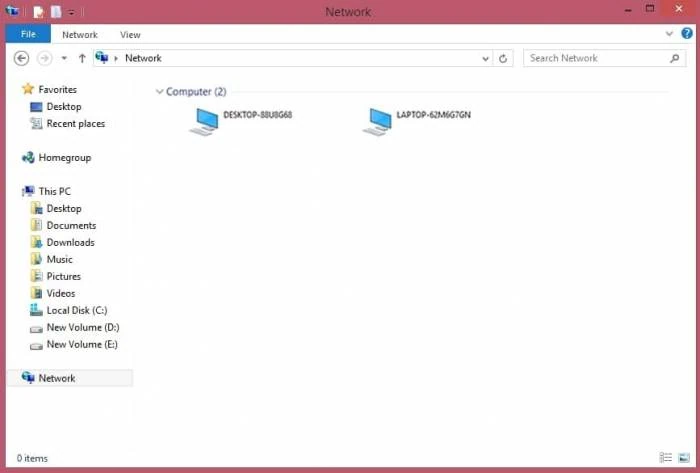This screenshot has height=473, width=700.
Task: Click the Properties quick access icon
Action: point(38,12)
